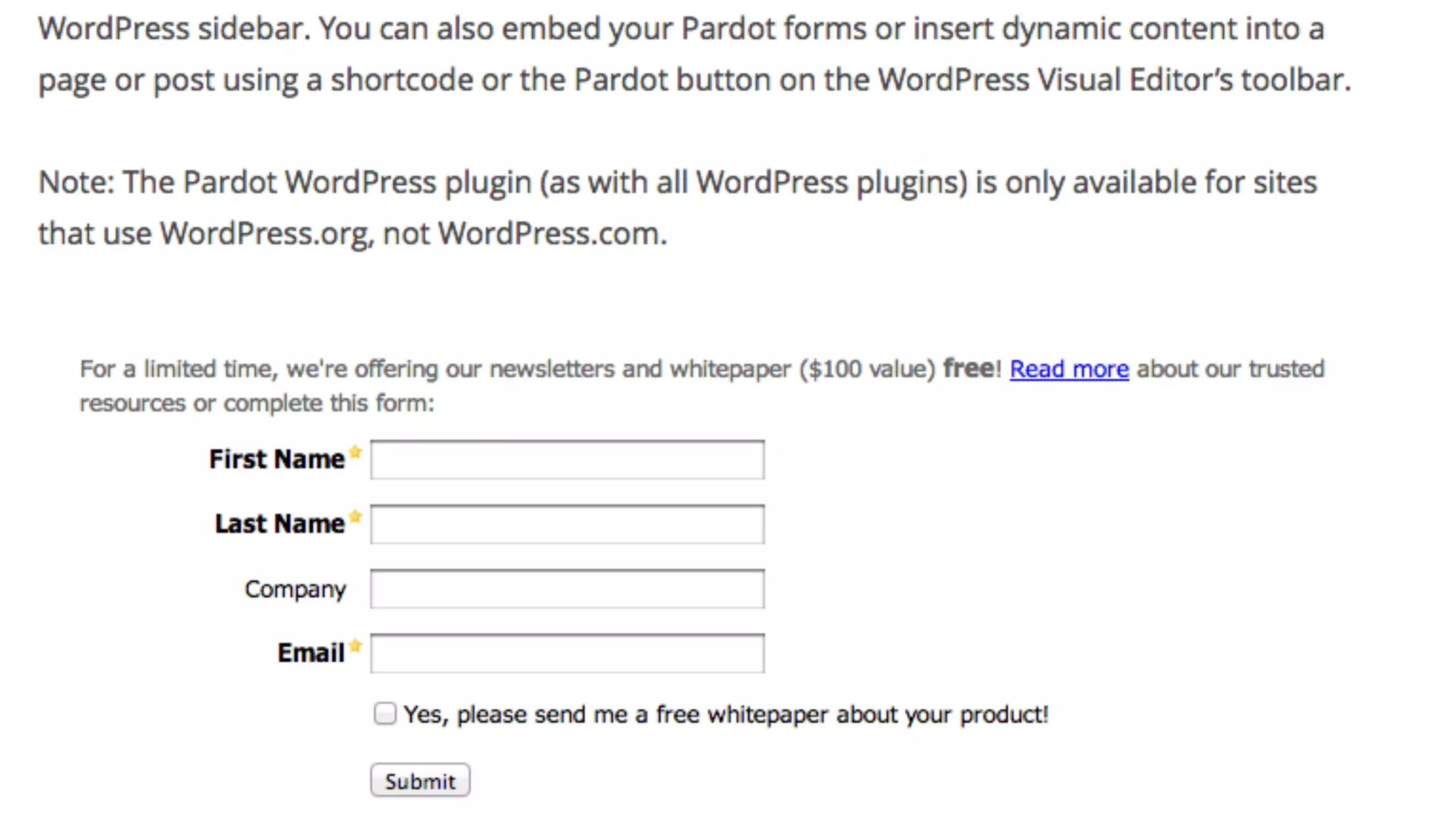The image size is (1456, 819).
Task: Click the required star beside Last Name
Action: (x=355, y=517)
